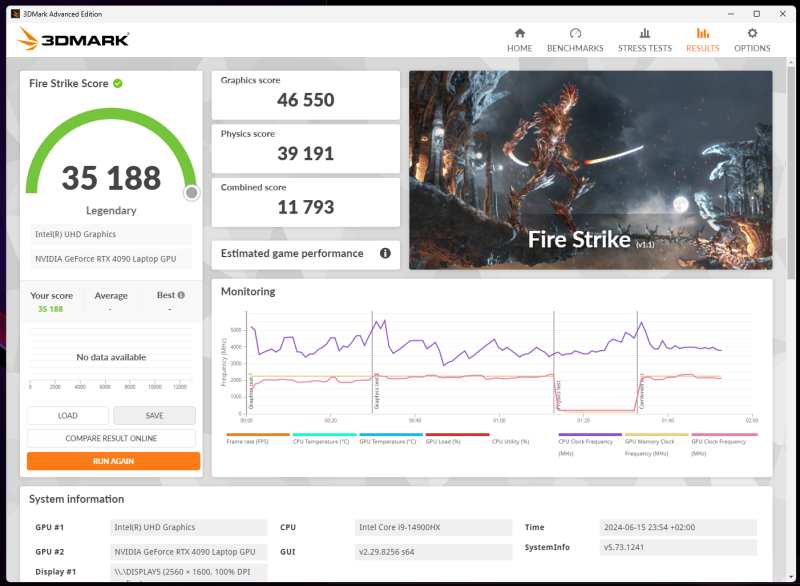
Task: Click the GPU #2 NVIDIA GeForce RTX 4090 field
Action: (188, 552)
